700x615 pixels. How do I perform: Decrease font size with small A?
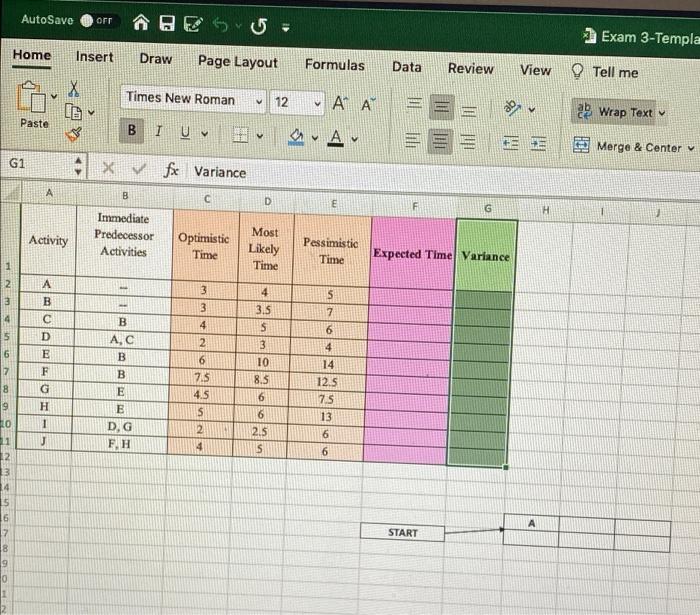tap(368, 105)
